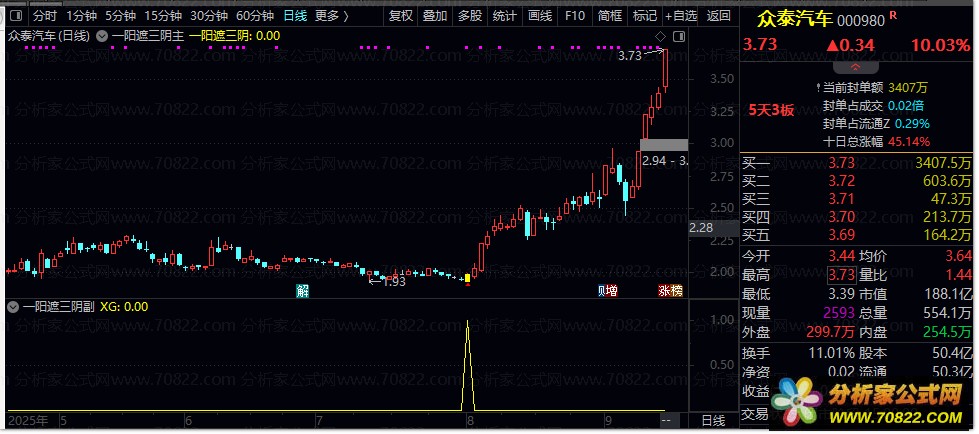Toggle the right info panel icon

[679, 37]
